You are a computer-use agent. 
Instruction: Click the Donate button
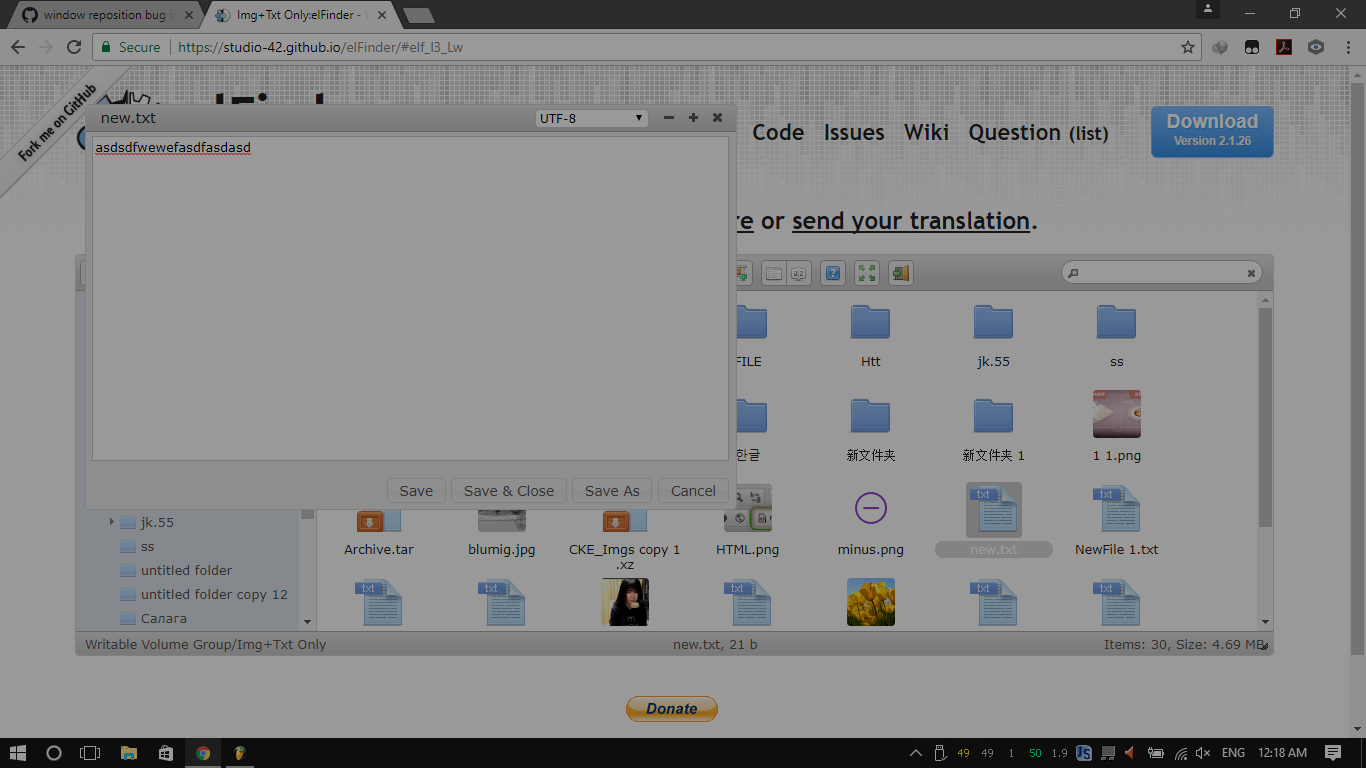pos(672,709)
